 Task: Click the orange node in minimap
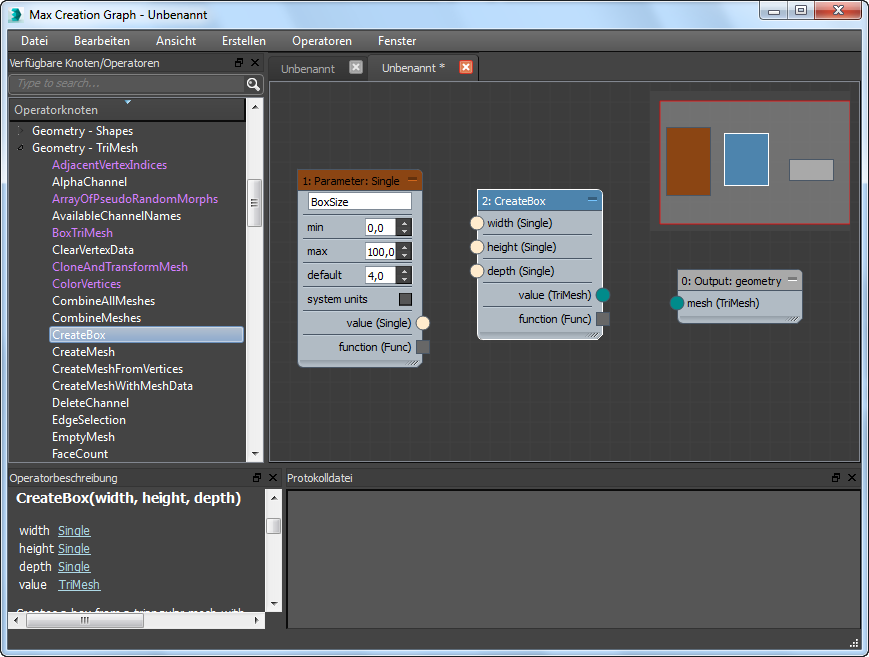tap(688, 161)
